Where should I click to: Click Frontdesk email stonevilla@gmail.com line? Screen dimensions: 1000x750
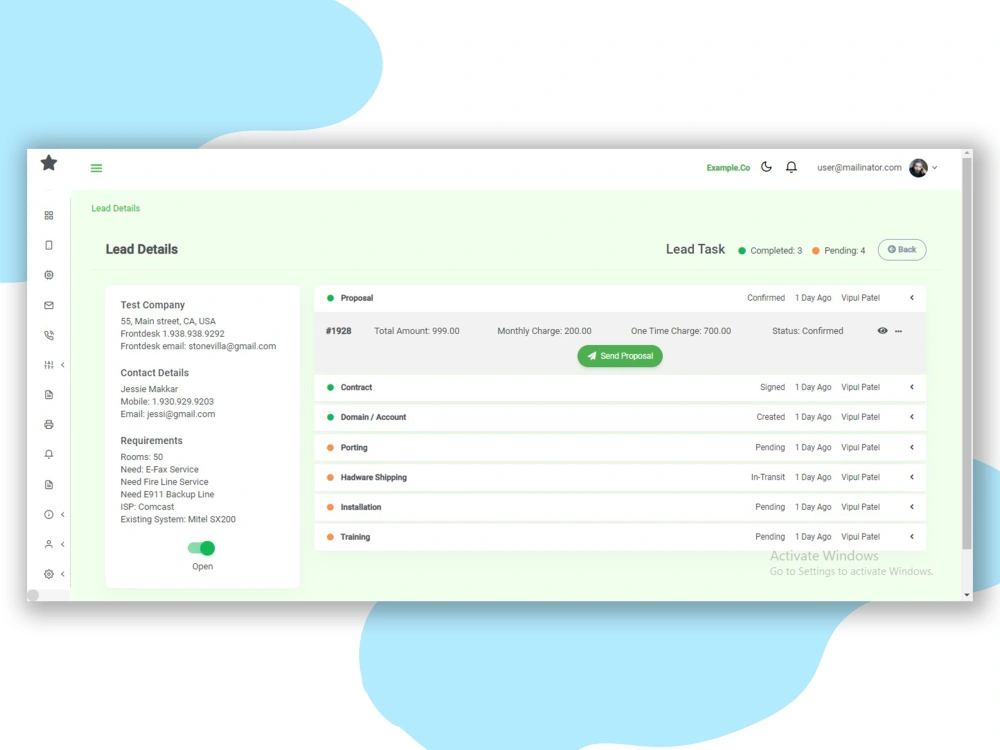[198, 346]
